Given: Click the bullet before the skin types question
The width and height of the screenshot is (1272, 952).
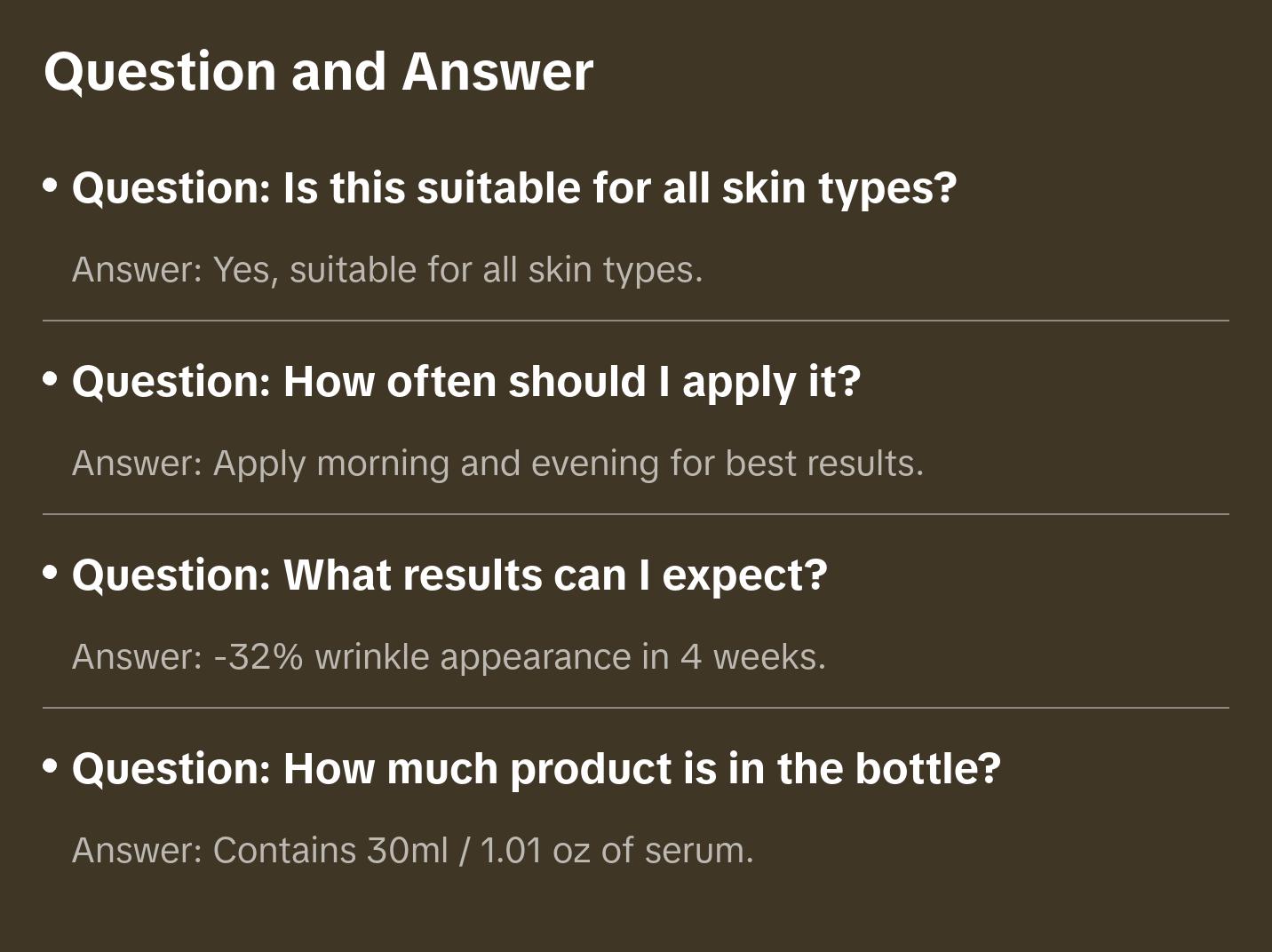Looking at the screenshot, I should pos(51,186).
